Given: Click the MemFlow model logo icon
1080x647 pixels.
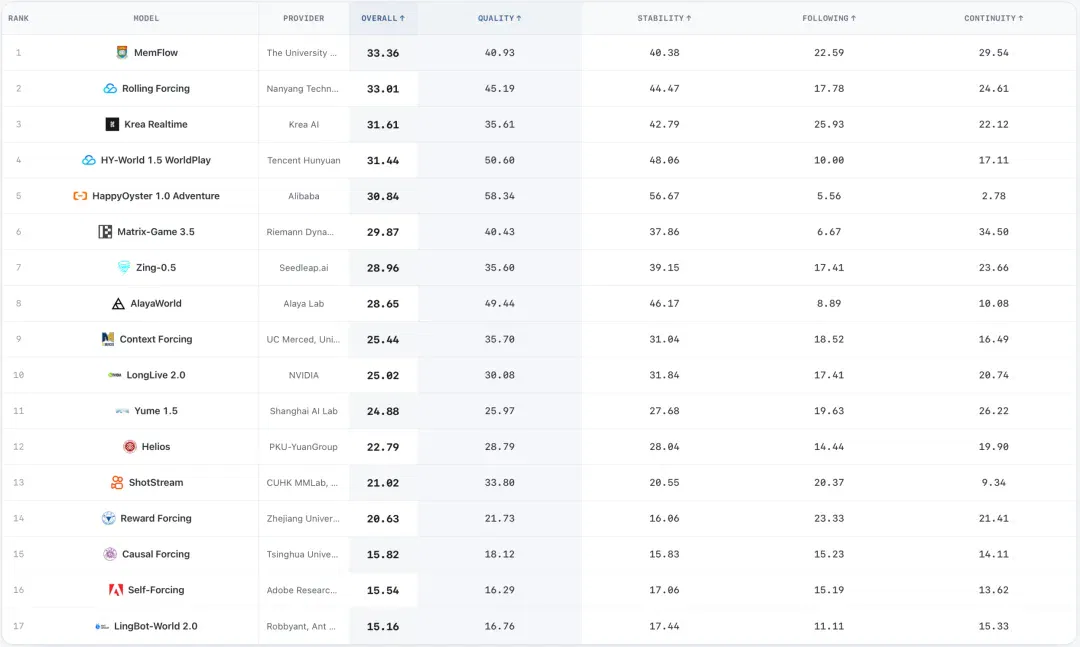Looking at the screenshot, I should (x=122, y=52).
